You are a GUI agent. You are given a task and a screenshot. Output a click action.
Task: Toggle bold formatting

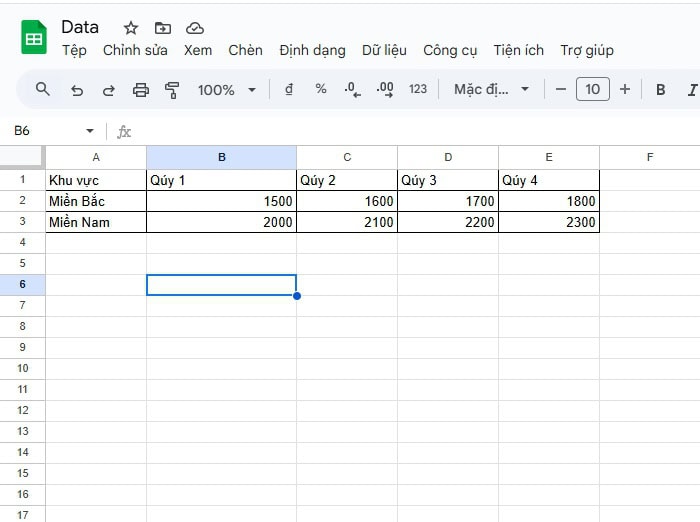pos(660,90)
